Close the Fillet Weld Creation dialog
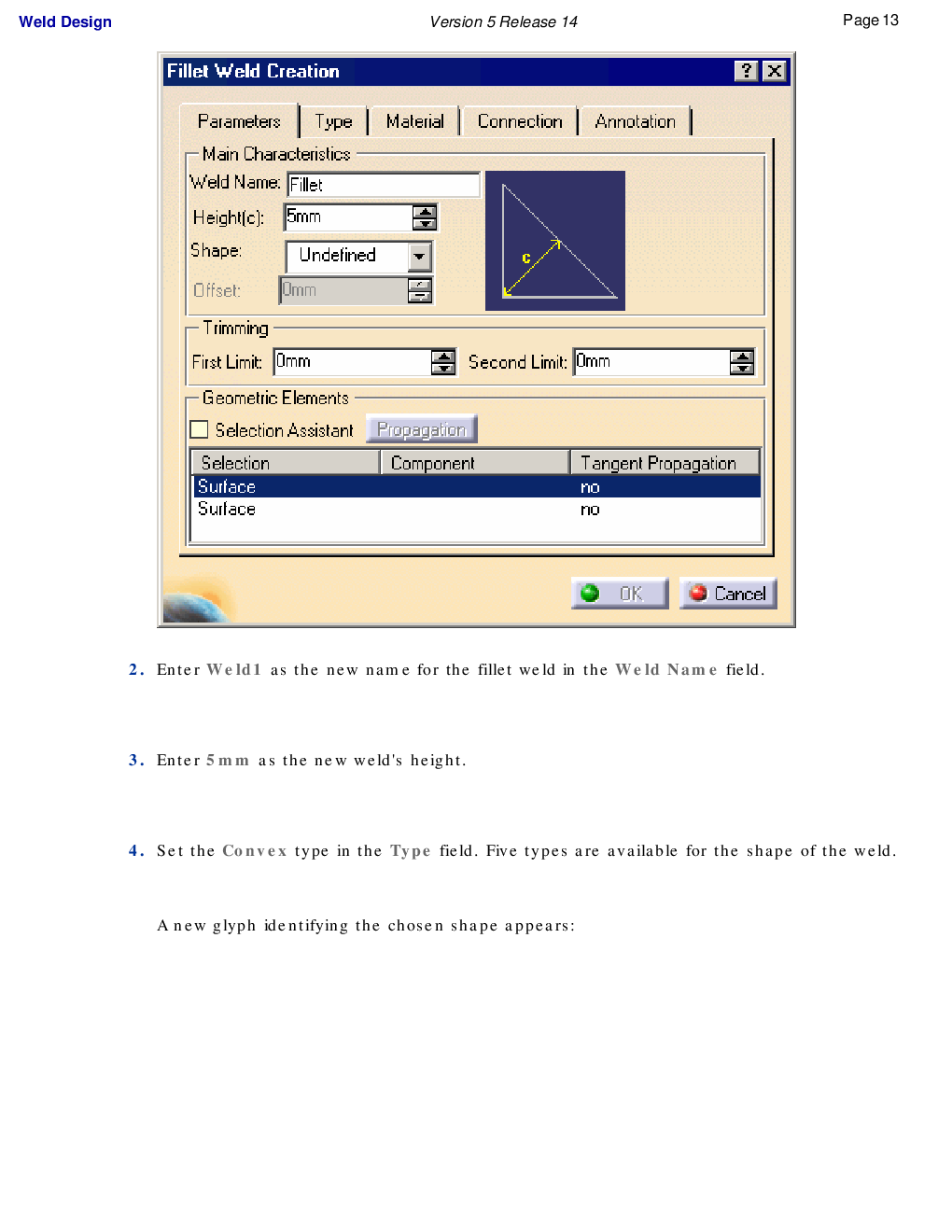Image resolution: width=952 pixels, height=1232 pixels. [774, 71]
